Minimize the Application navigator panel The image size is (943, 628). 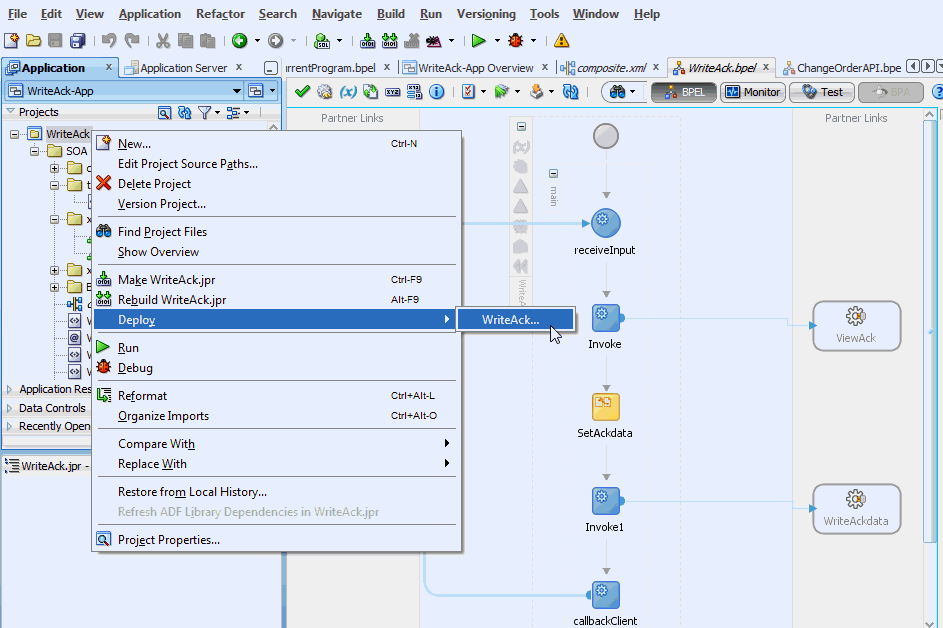(271, 68)
